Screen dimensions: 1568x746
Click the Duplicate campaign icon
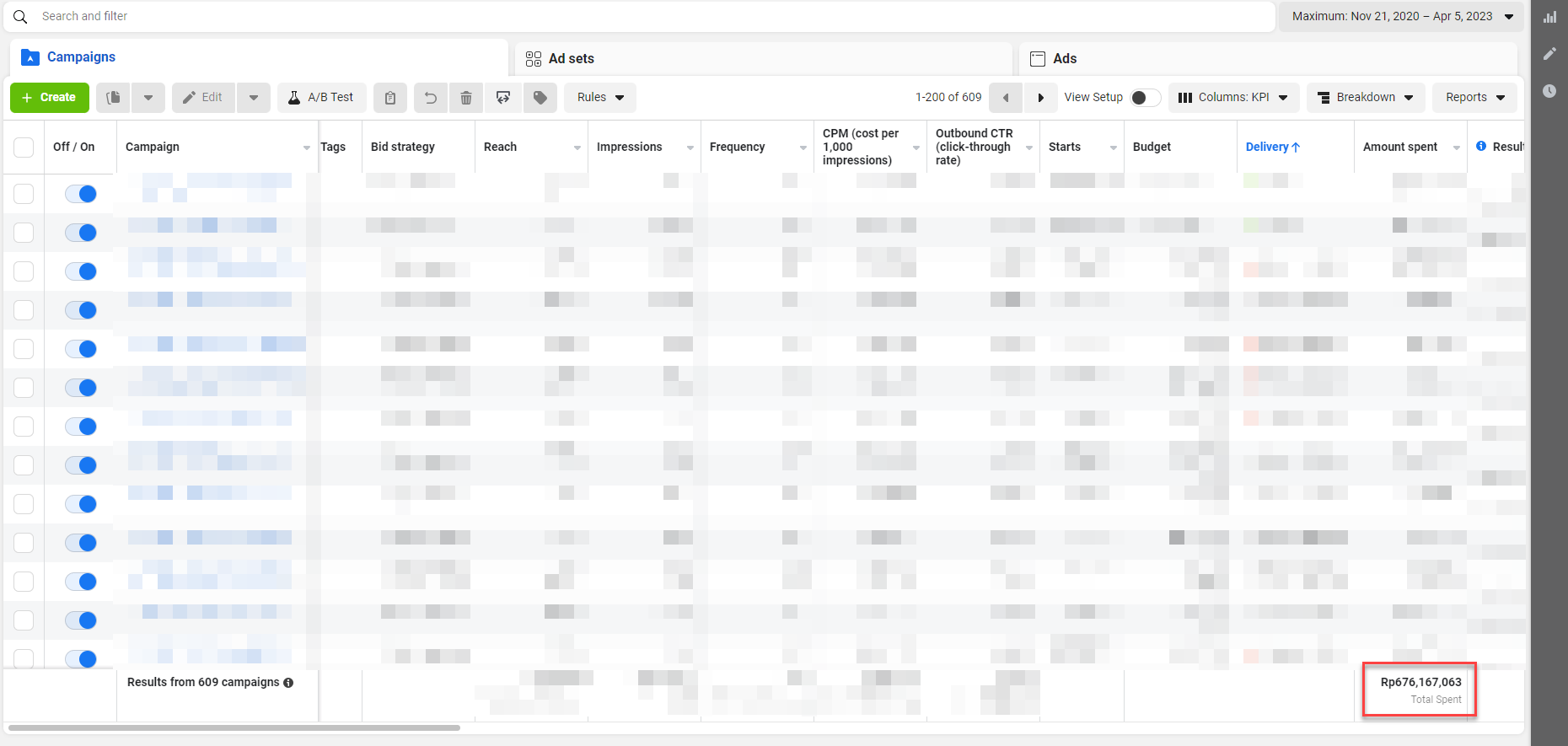113,98
